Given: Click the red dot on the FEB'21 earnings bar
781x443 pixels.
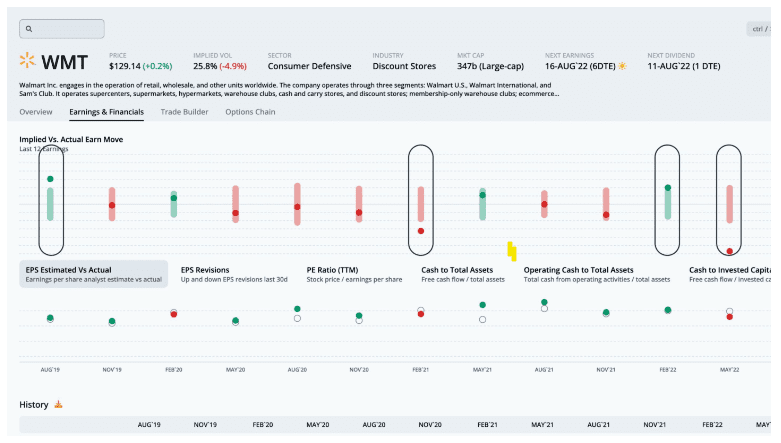Looking at the screenshot, I should click(x=421, y=231).
